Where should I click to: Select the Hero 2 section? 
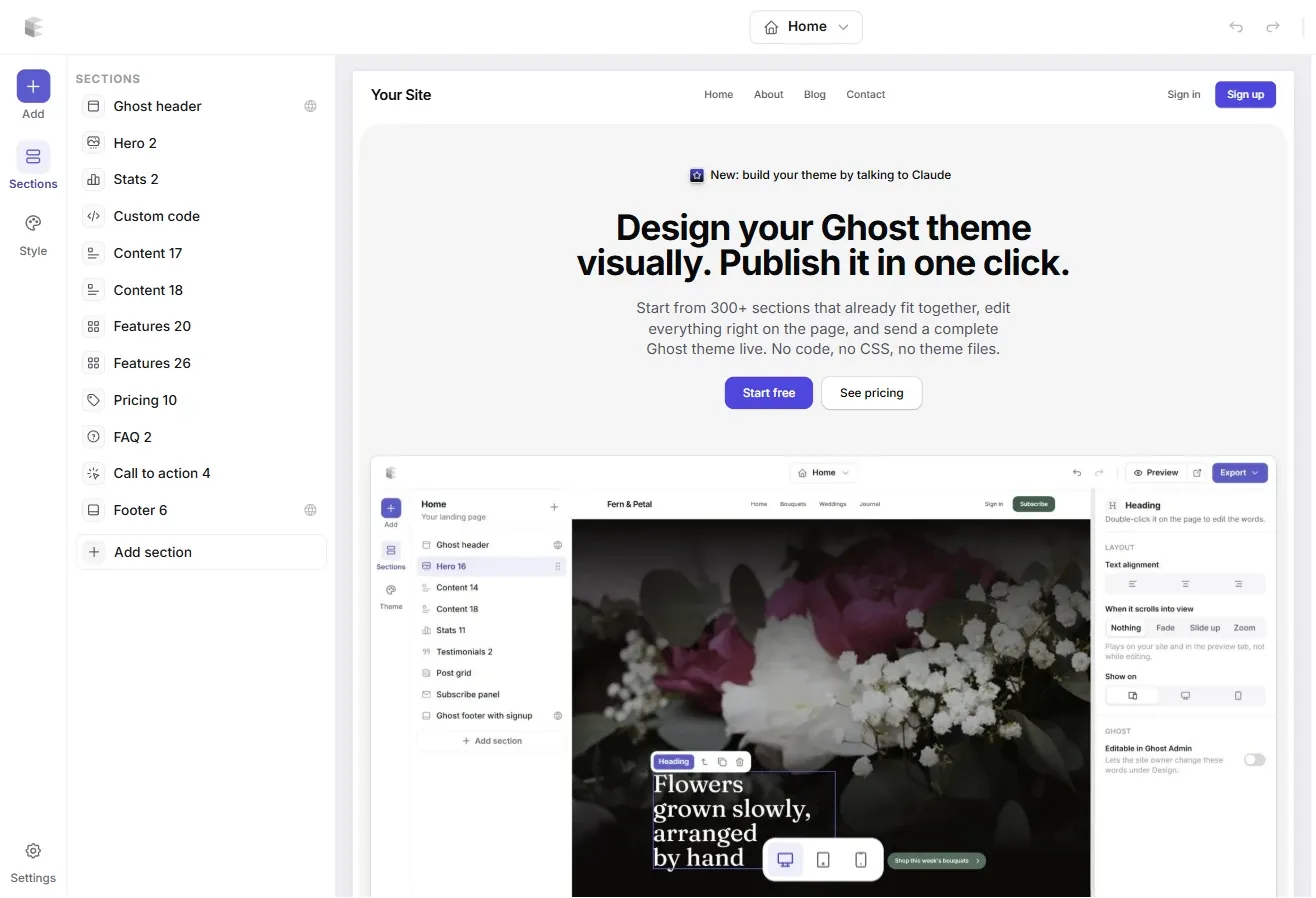(201, 143)
